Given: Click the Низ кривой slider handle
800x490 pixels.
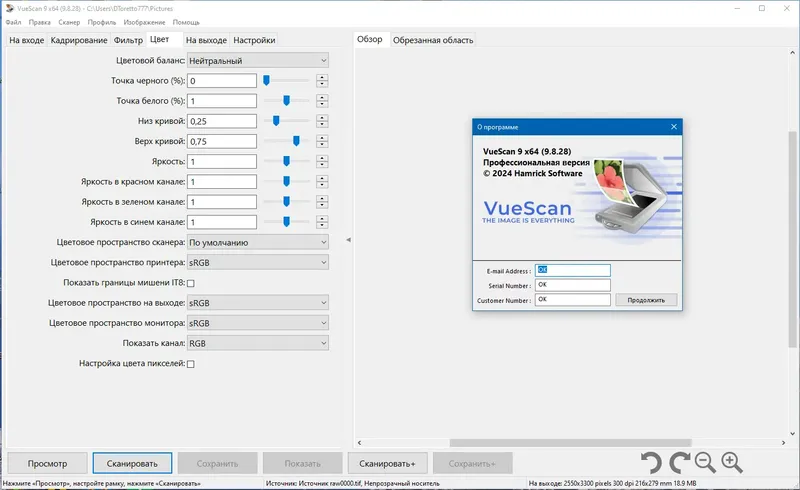Looking at the screenshot, I should (276, 120).
